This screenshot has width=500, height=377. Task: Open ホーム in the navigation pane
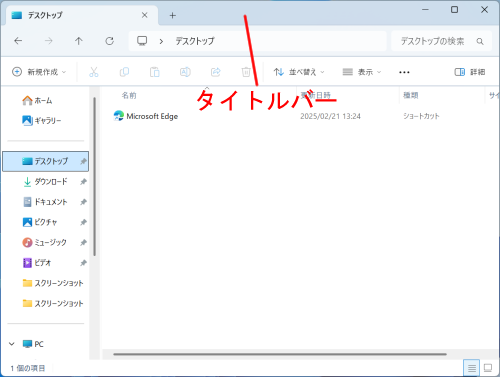[x=37, y=100]
